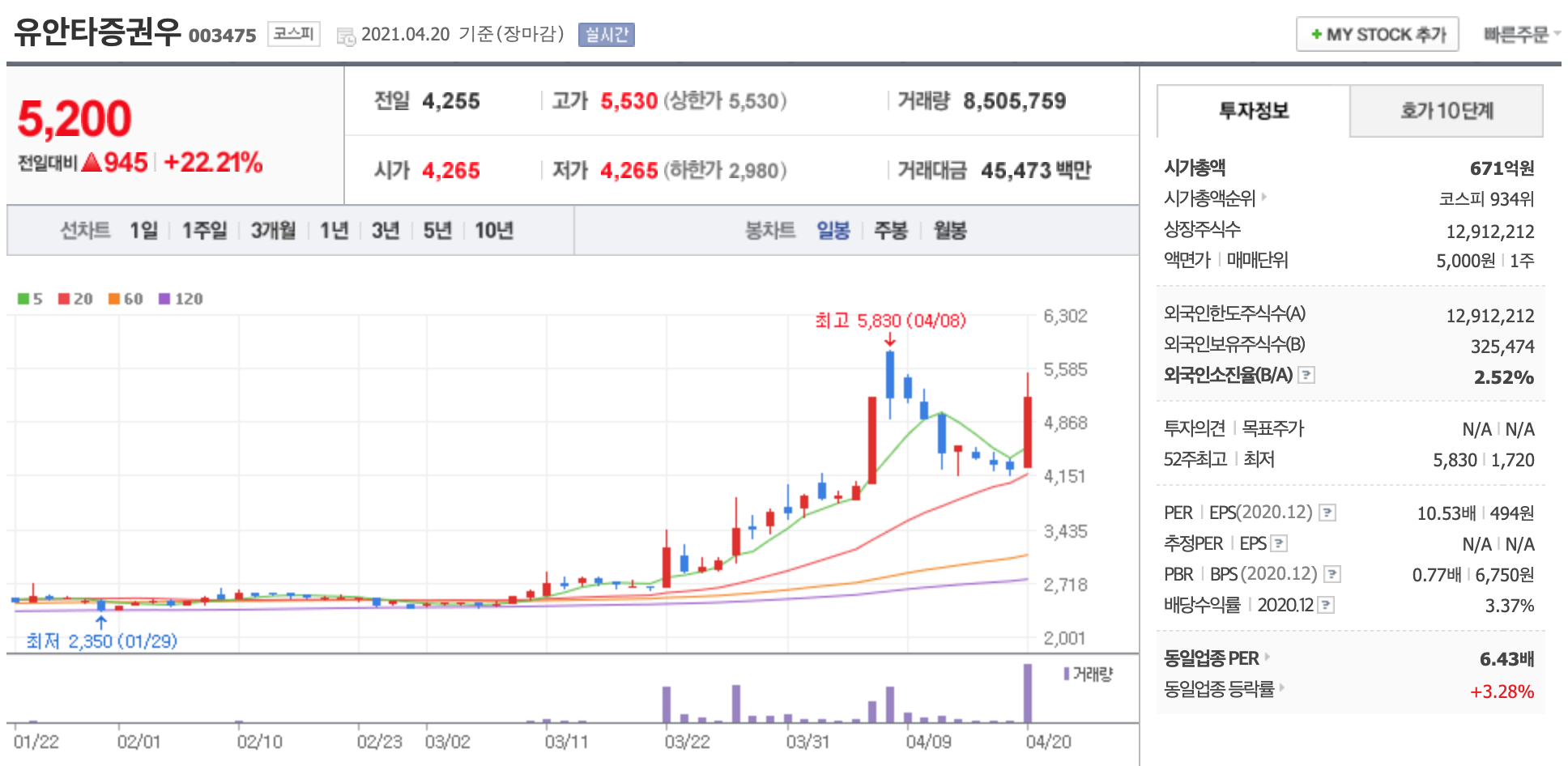Select the 1일 line chart period
Screen dimensions: 1568x766
[144, 231]
